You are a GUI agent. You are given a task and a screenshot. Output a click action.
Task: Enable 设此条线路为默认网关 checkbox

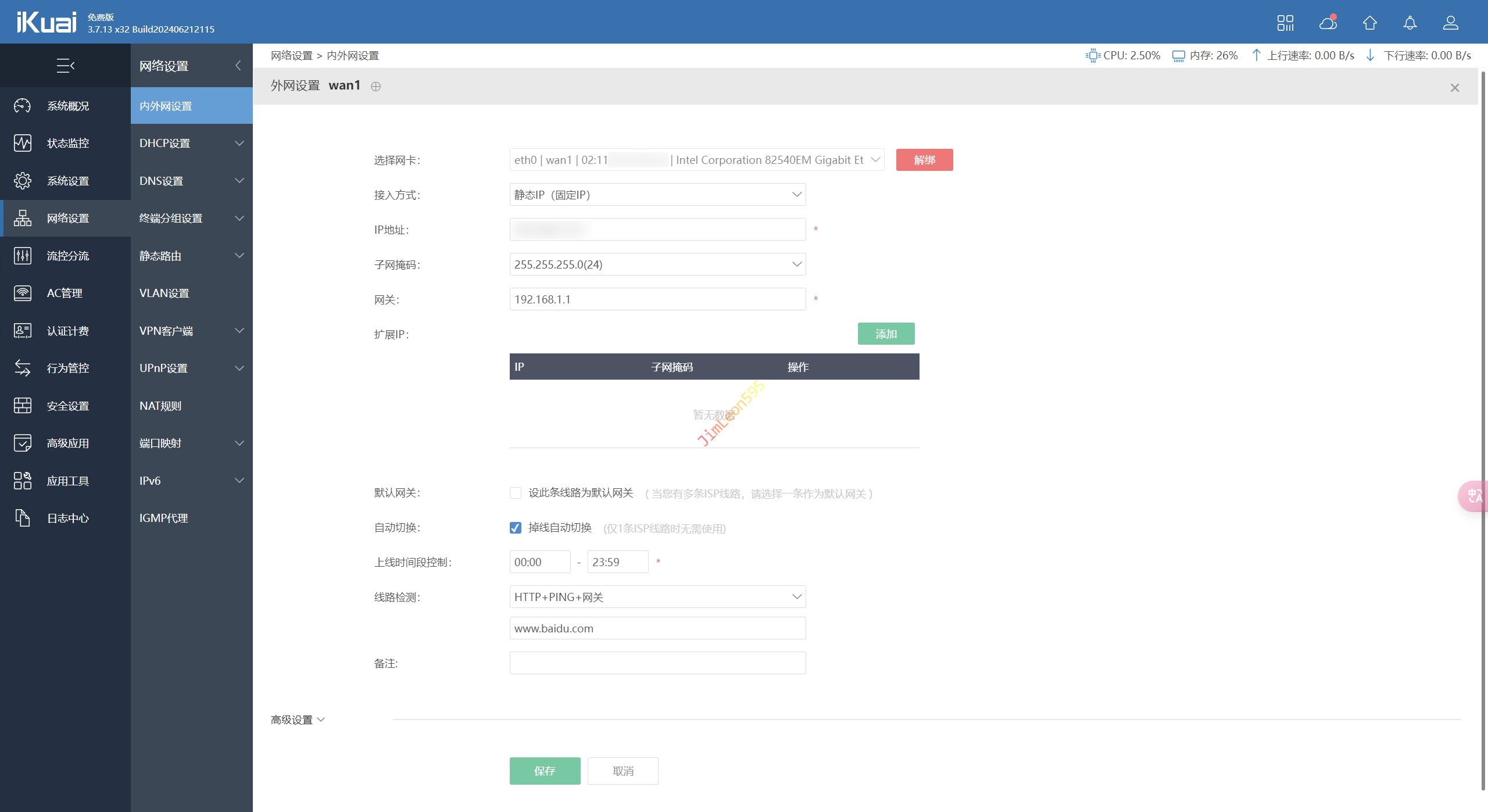click(x=516, y=493)
